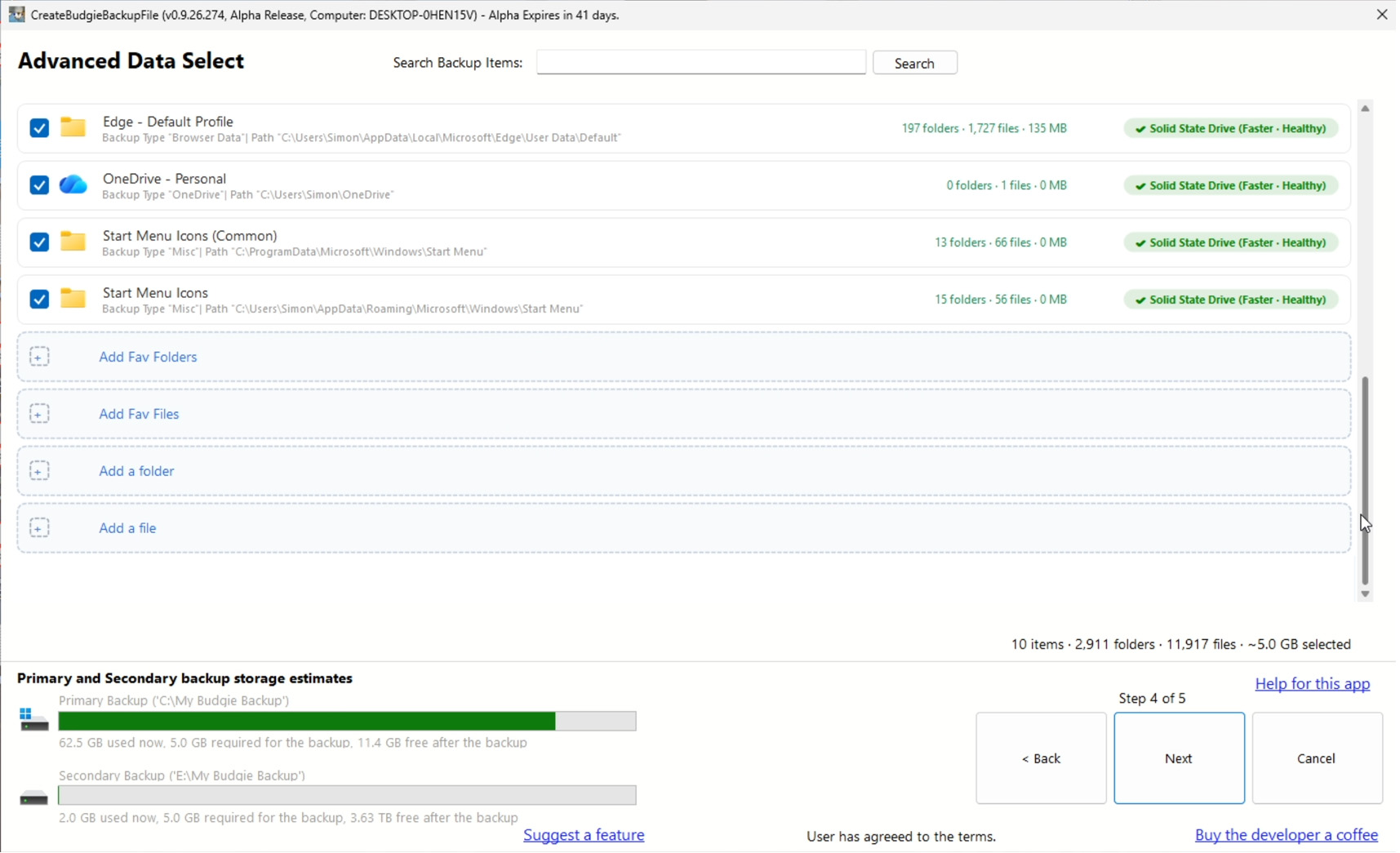The image size is (1400, 853).
Task: Proceed with the Next button
Action: (1179, 758)
